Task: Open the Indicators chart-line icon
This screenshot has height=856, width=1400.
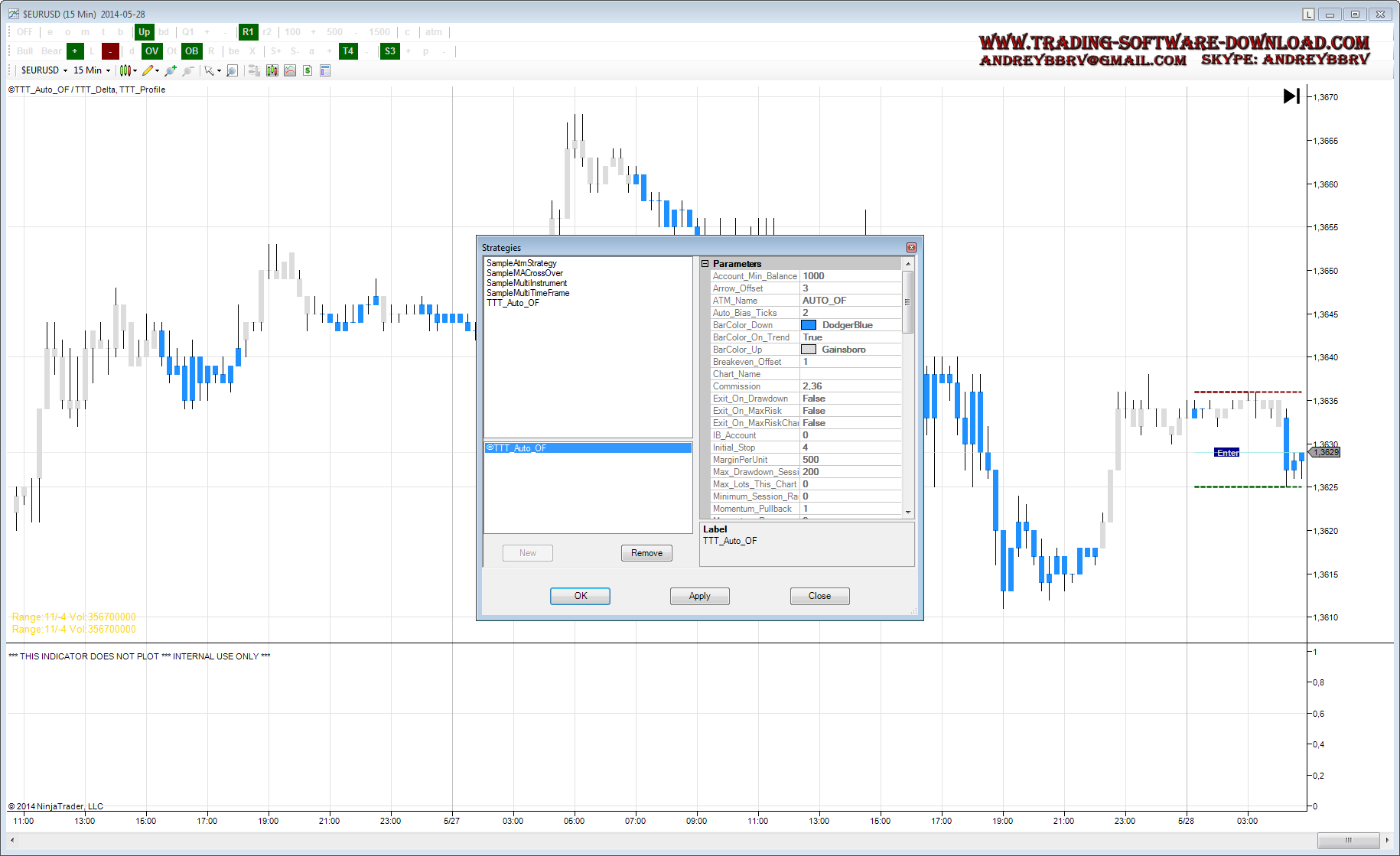Action: click(x=290, y=70)
